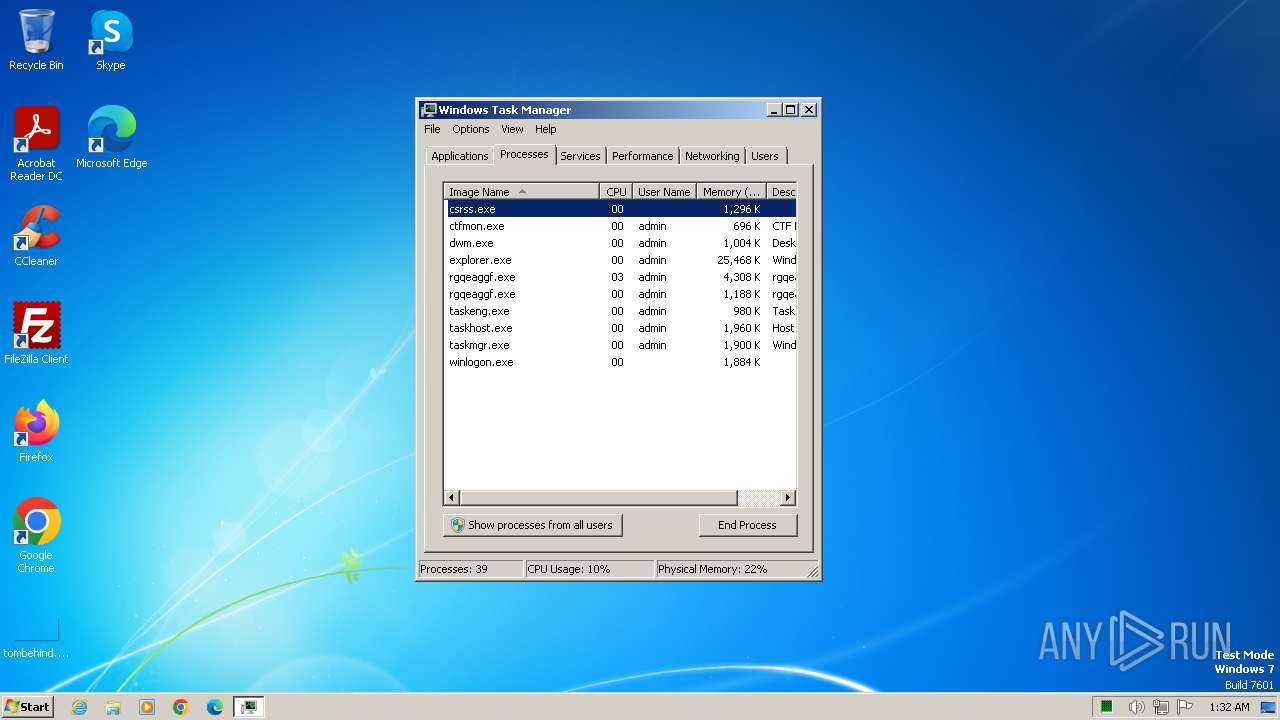Click the Physical Memory: 22% status entry
The height and width of the screenshot is (720, 1280).
pyautogui.click(x=730, y=569)
